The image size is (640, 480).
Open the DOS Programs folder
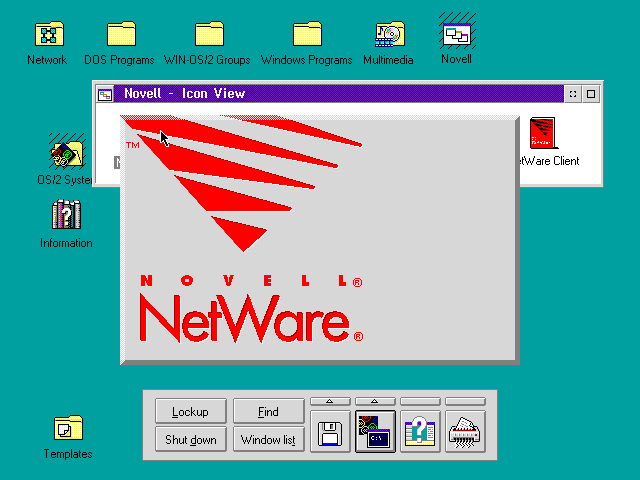(121, 34)
